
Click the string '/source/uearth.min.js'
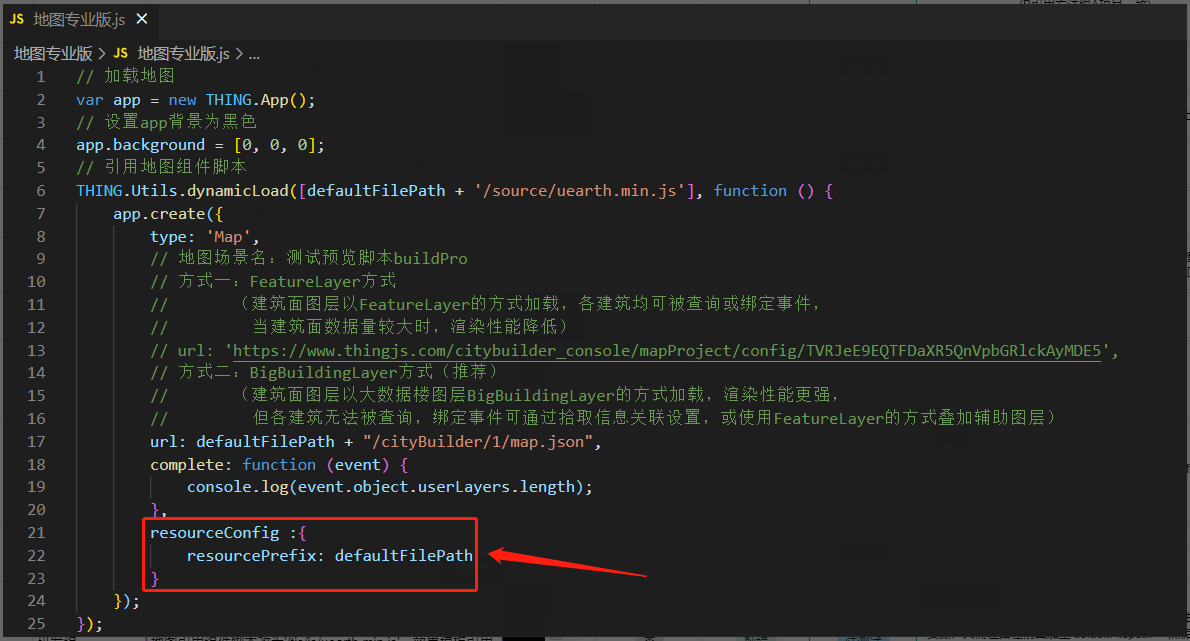[x=580, y=190]
